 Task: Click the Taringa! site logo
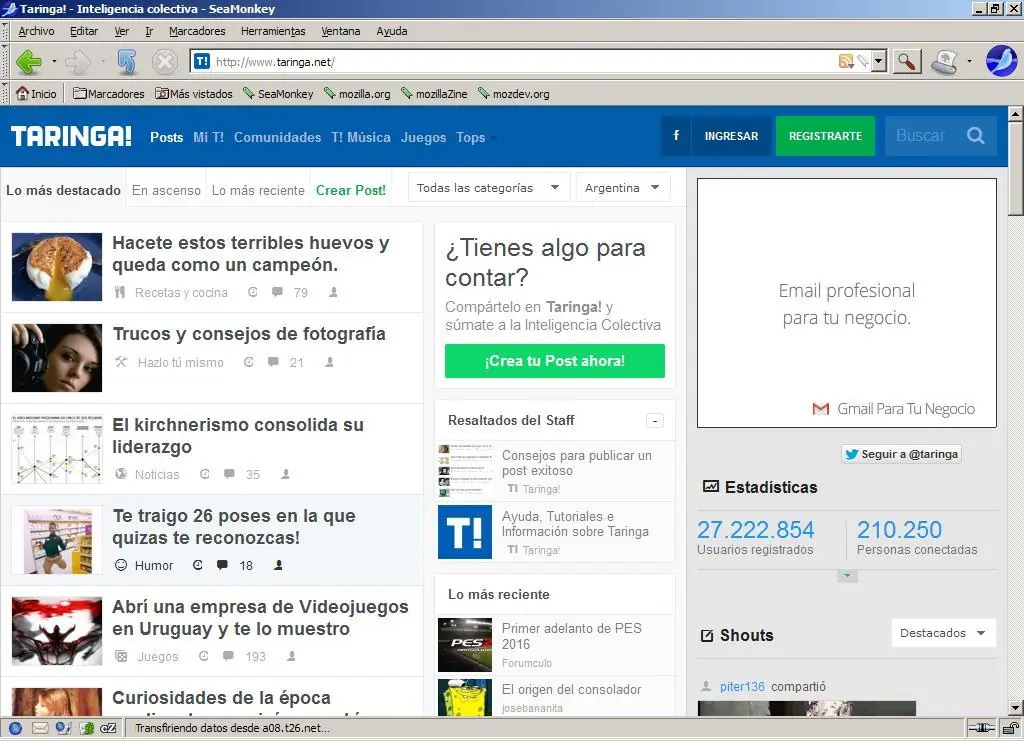(71, 136)
